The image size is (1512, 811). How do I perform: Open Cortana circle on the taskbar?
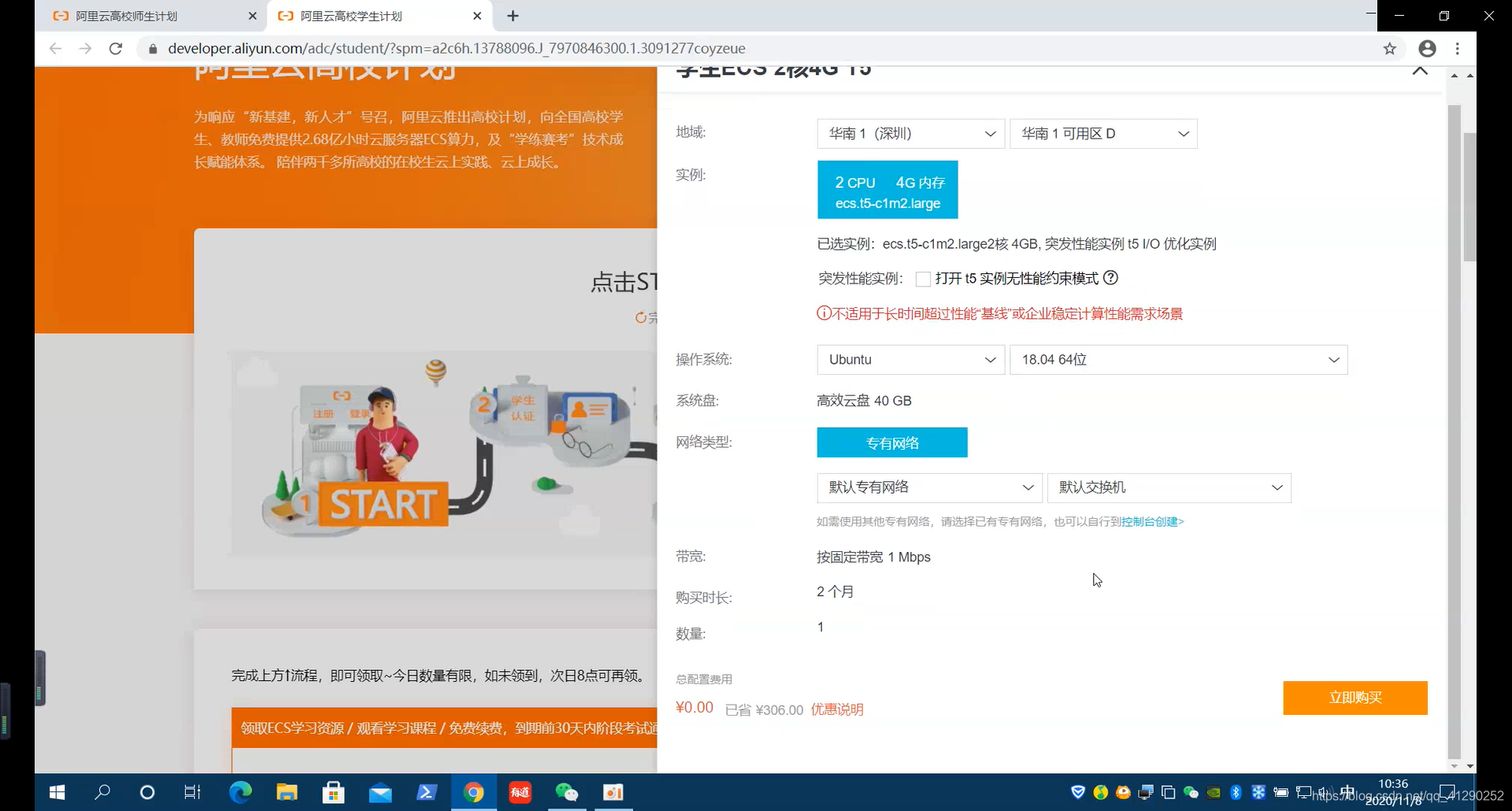tap(147, 792)
